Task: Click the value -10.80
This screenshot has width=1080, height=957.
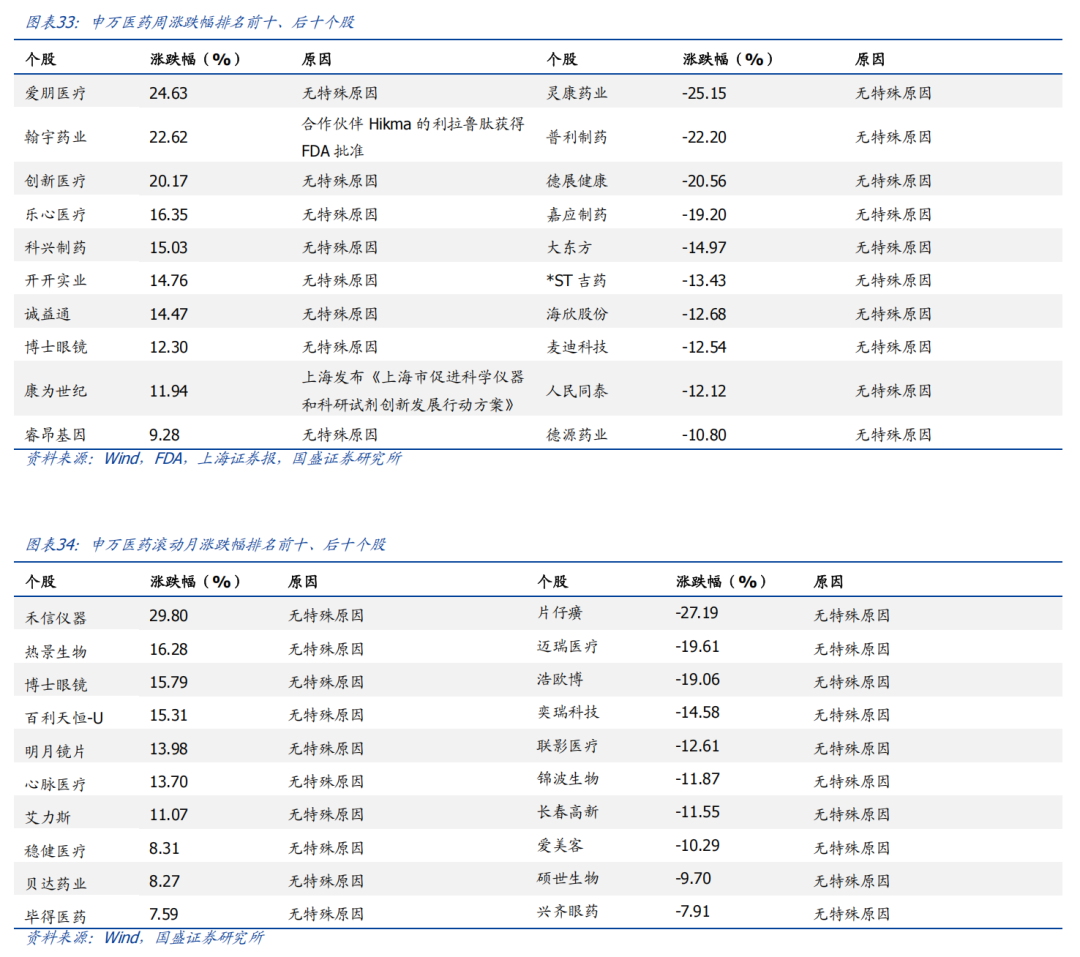Action: [x=704, y=435]
